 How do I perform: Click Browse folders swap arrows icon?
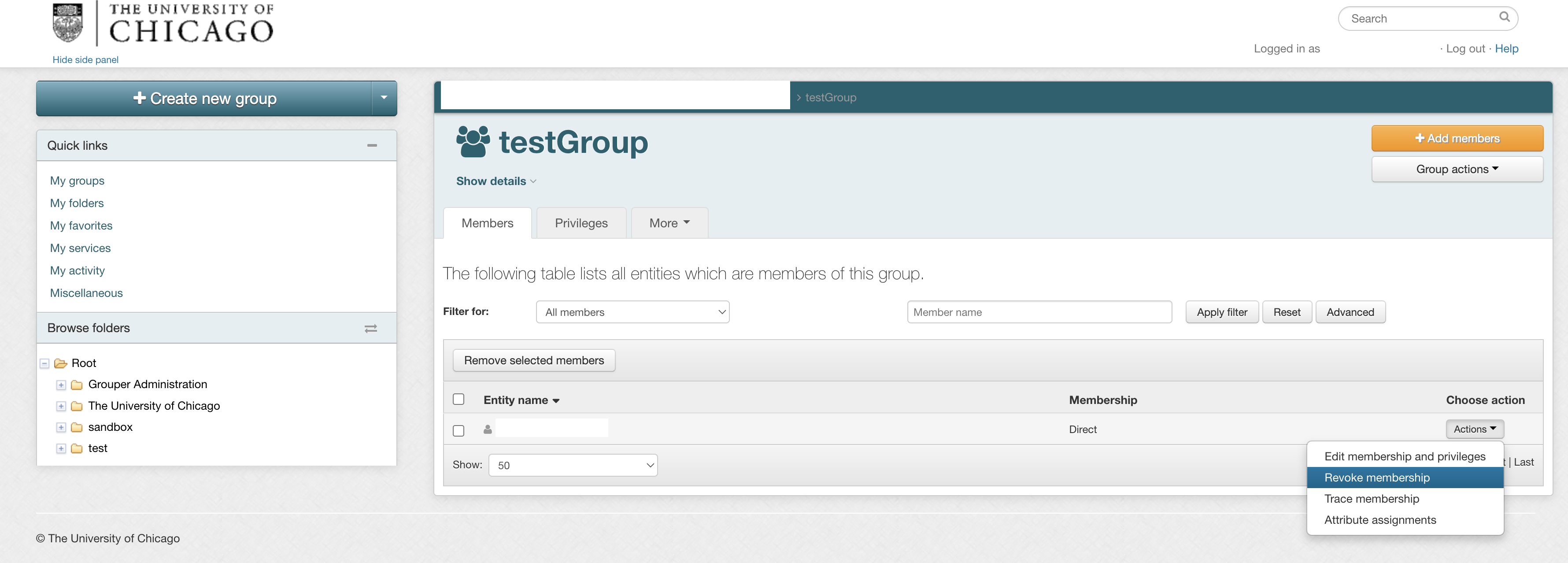[x=371, y=328]
